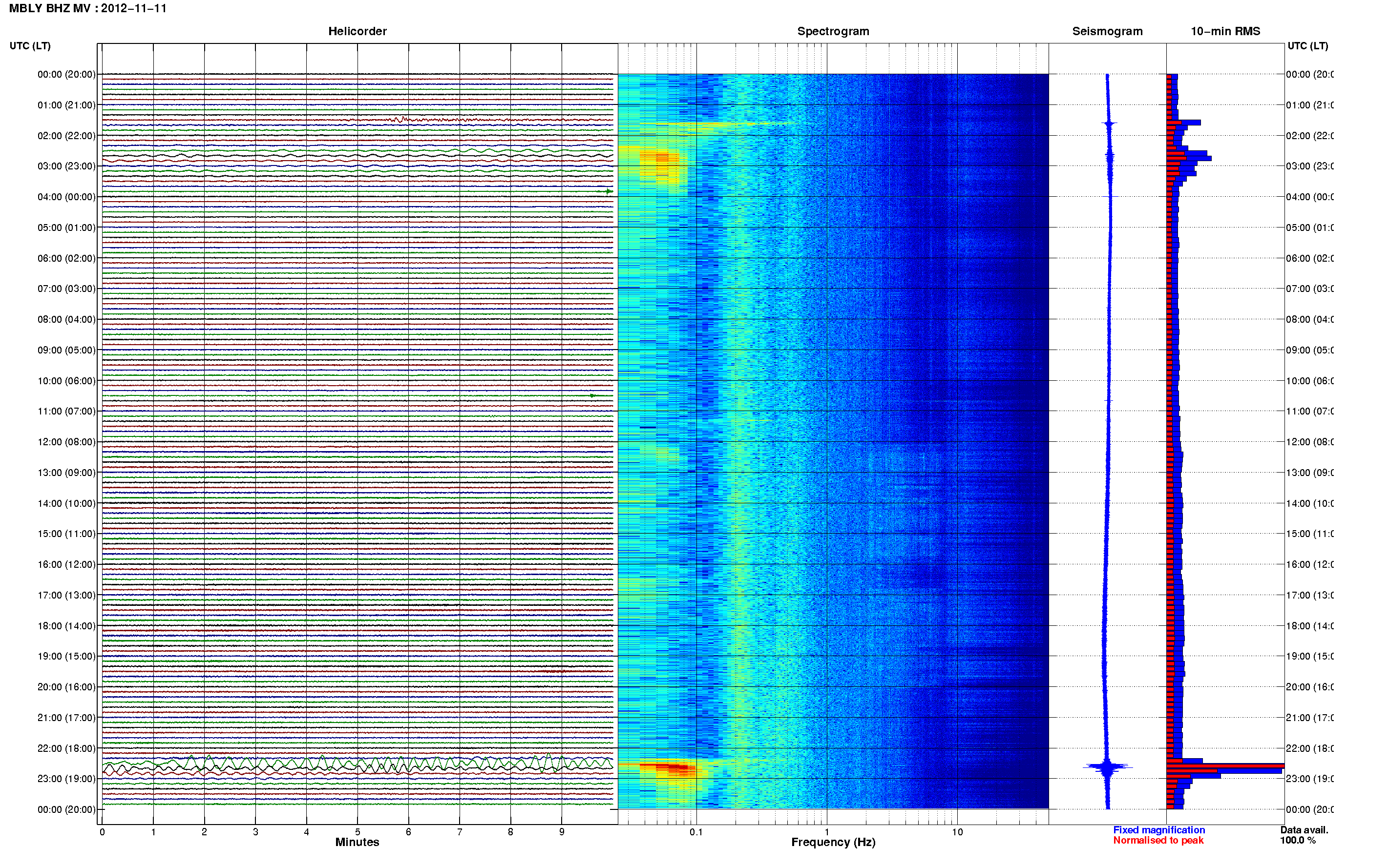This screenshot has height=868, width=1389.
Task: Click the truncated 18:00 label on the right time axis
Action: tap(1310, 626)
